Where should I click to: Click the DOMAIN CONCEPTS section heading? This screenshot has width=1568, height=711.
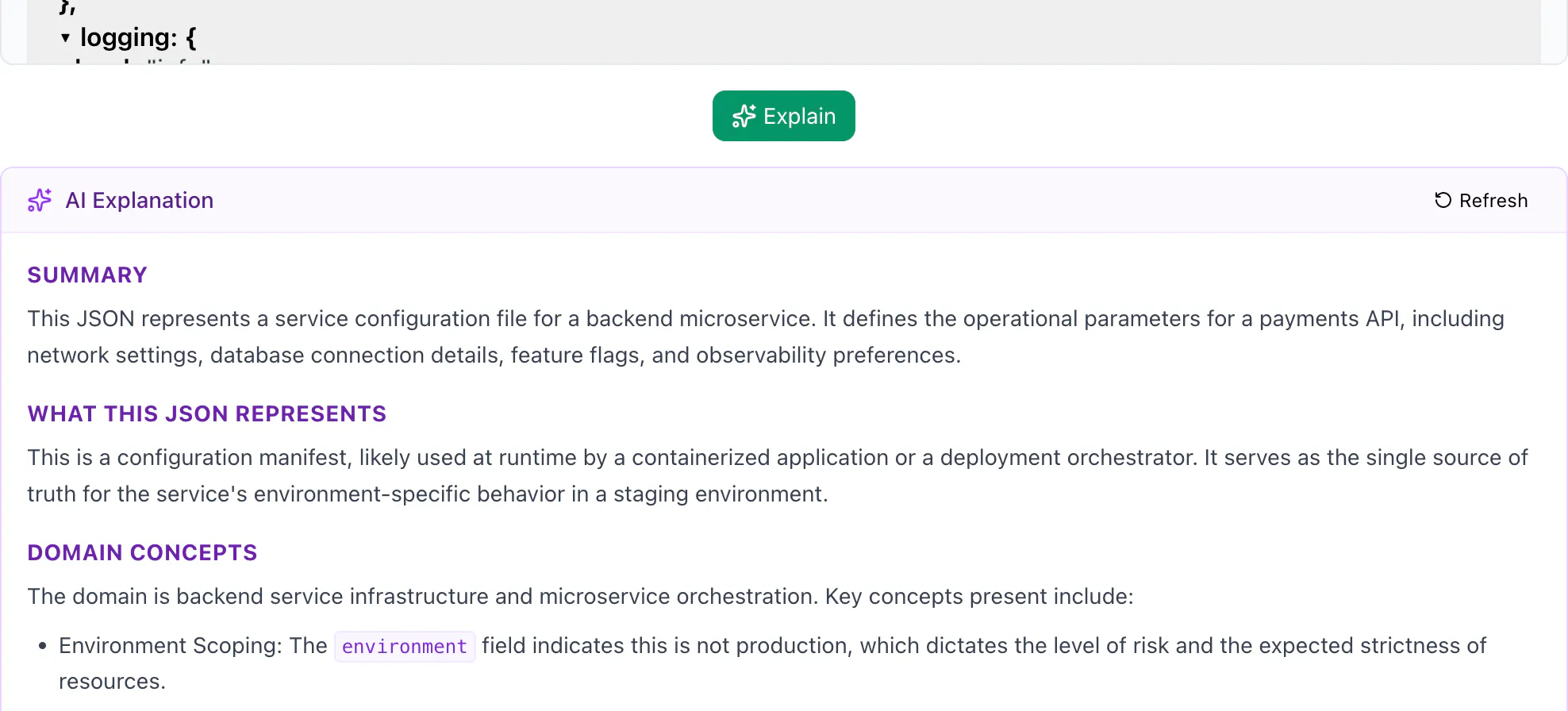click(142, 552)
